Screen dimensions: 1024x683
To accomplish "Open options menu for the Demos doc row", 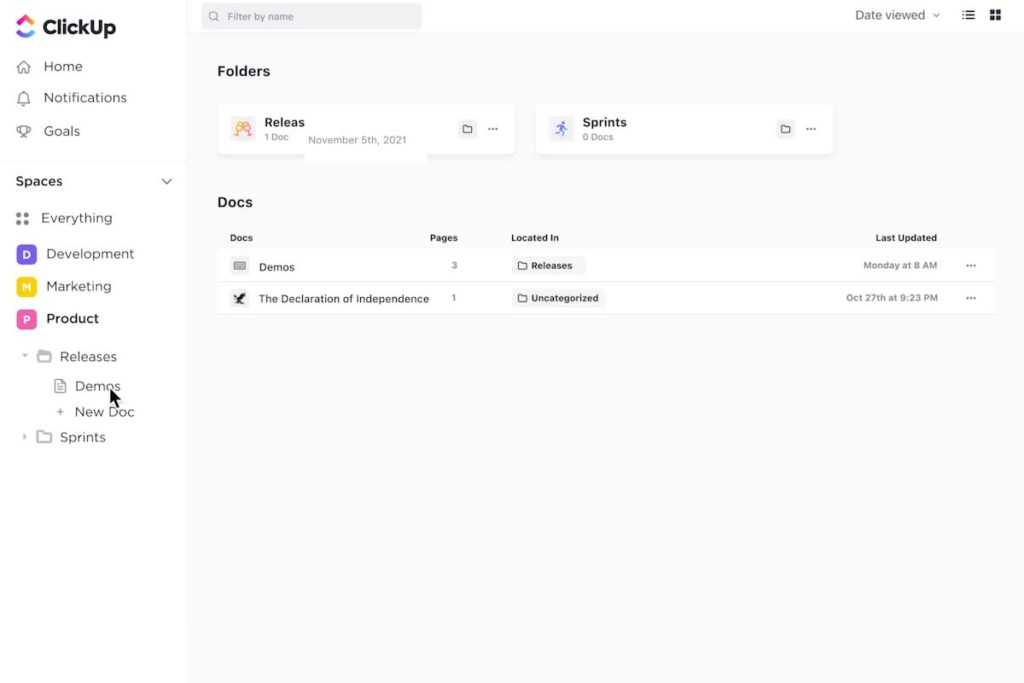I will pyautogui.click(x=970, y=266).
